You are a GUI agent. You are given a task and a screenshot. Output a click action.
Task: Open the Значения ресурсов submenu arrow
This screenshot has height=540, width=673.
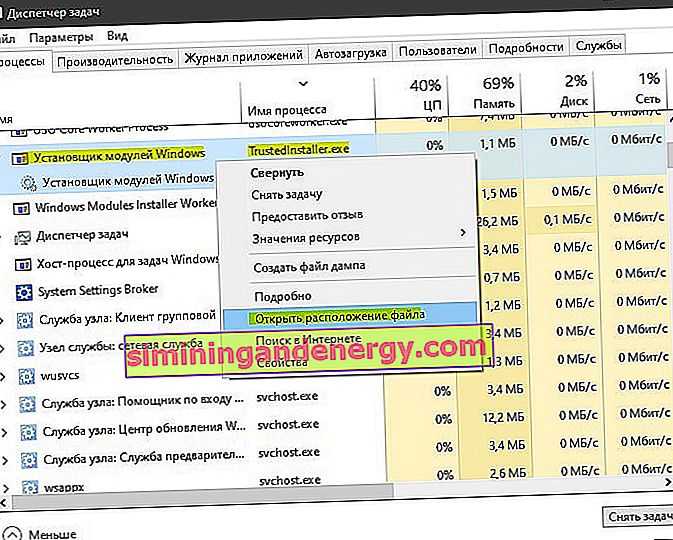463,233
